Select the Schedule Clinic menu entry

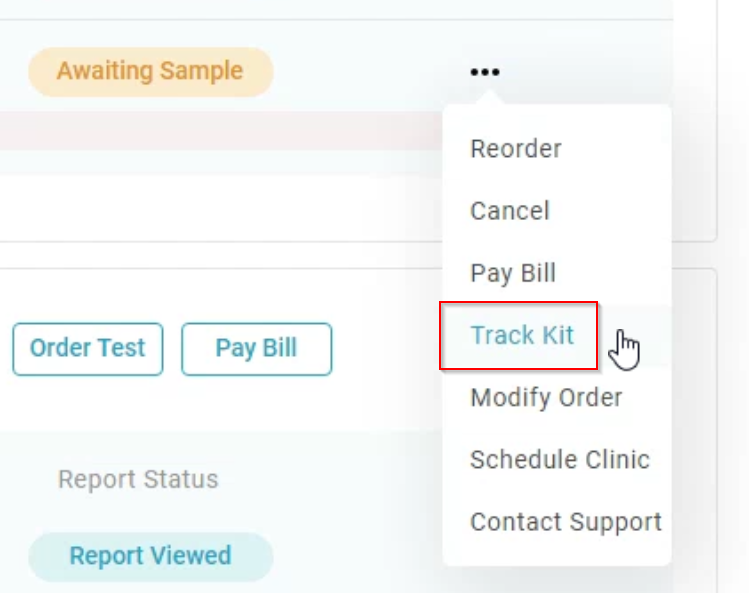click(x=560, y=459)
